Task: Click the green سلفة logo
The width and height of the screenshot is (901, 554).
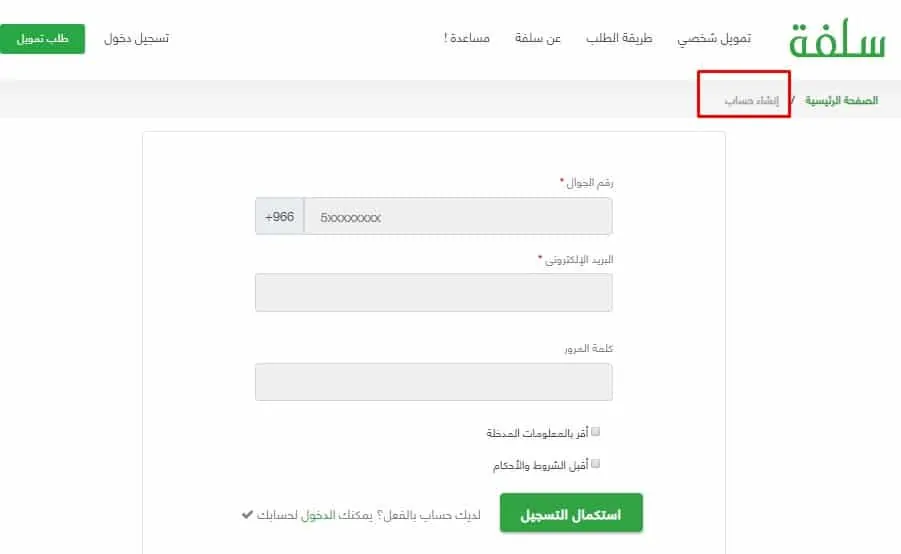Action: pos(837,39)
